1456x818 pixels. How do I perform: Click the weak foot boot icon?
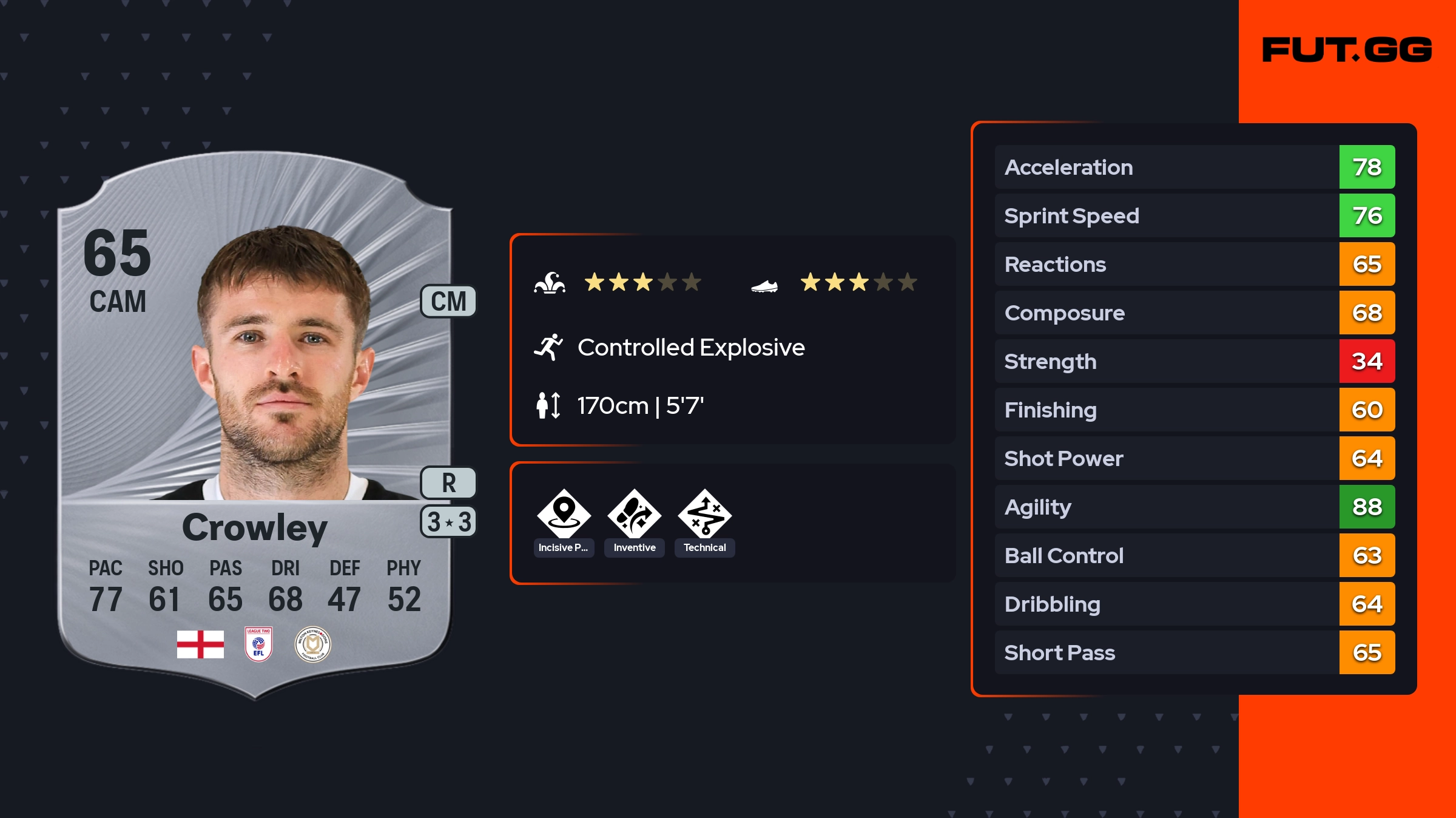click(x=764, y=285)
